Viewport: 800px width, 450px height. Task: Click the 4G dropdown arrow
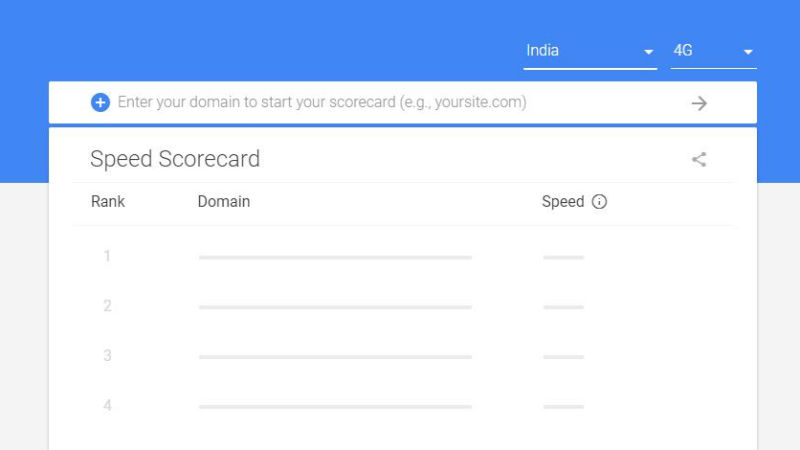click(748, 52)
